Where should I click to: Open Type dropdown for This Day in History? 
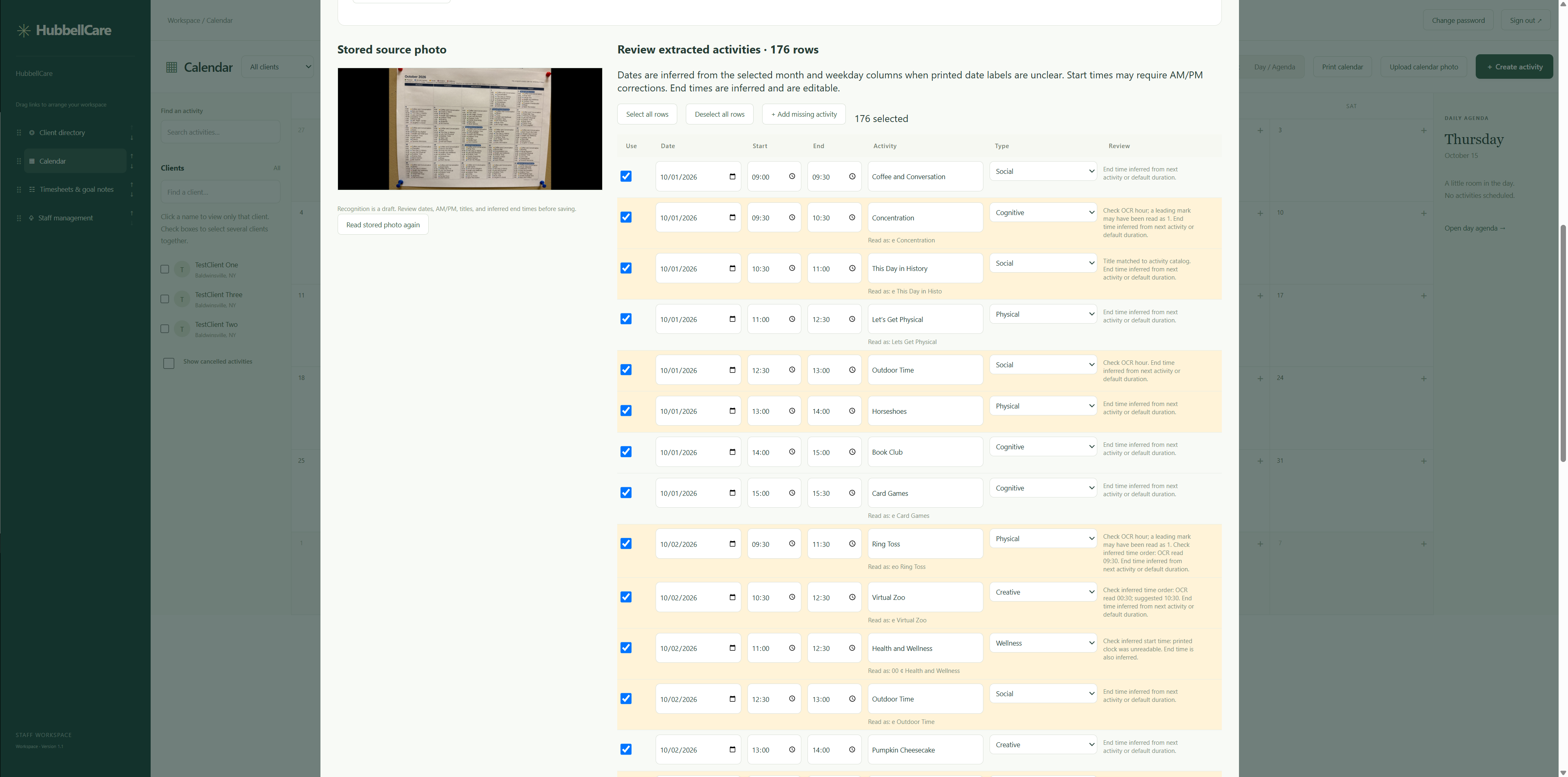point(1043,264)
